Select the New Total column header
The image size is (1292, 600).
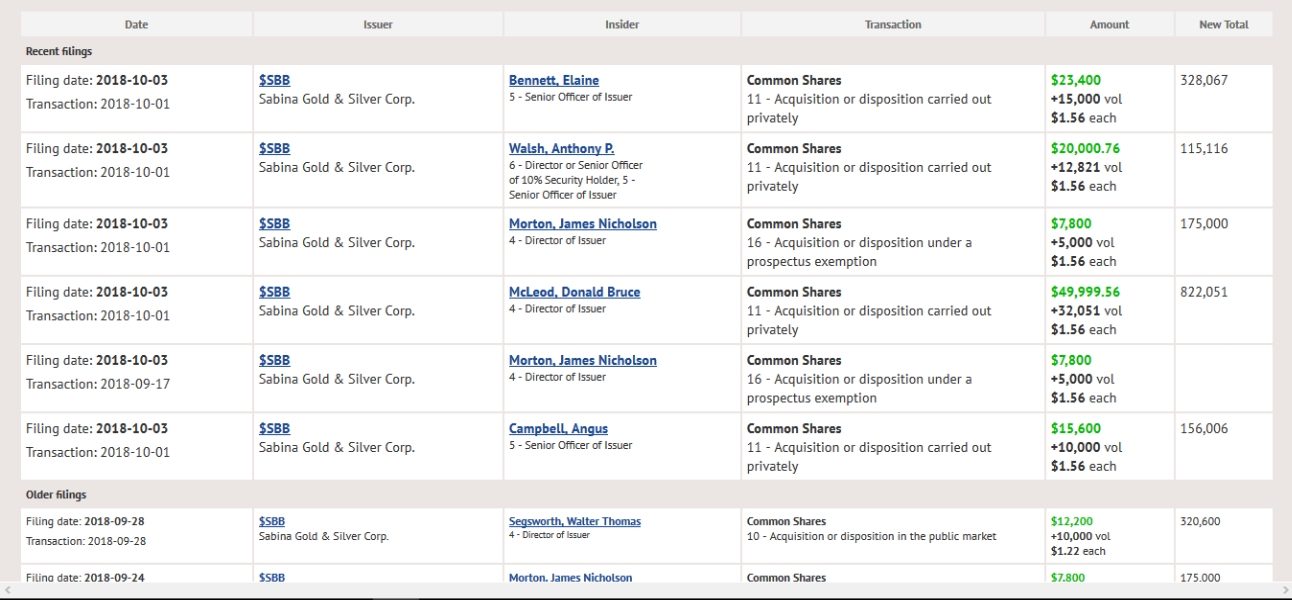1223,24
